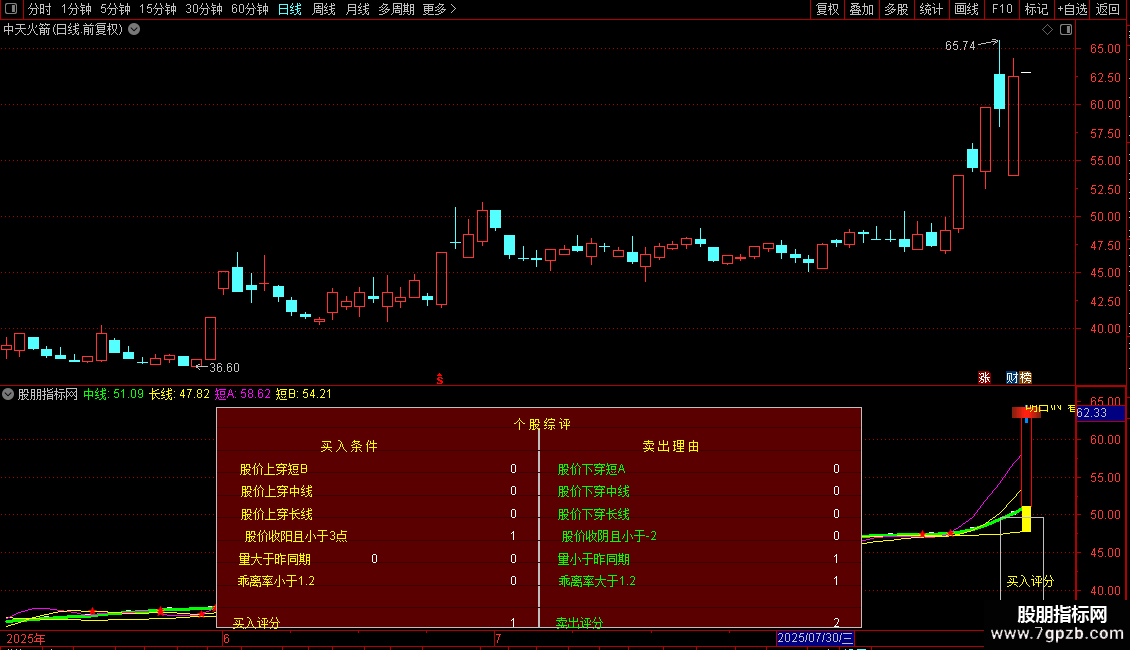This screenshot has width=1130, height=650.
Task: Click the 买入条件 column header
Action: pyautogui.click(x=349, y=447)
